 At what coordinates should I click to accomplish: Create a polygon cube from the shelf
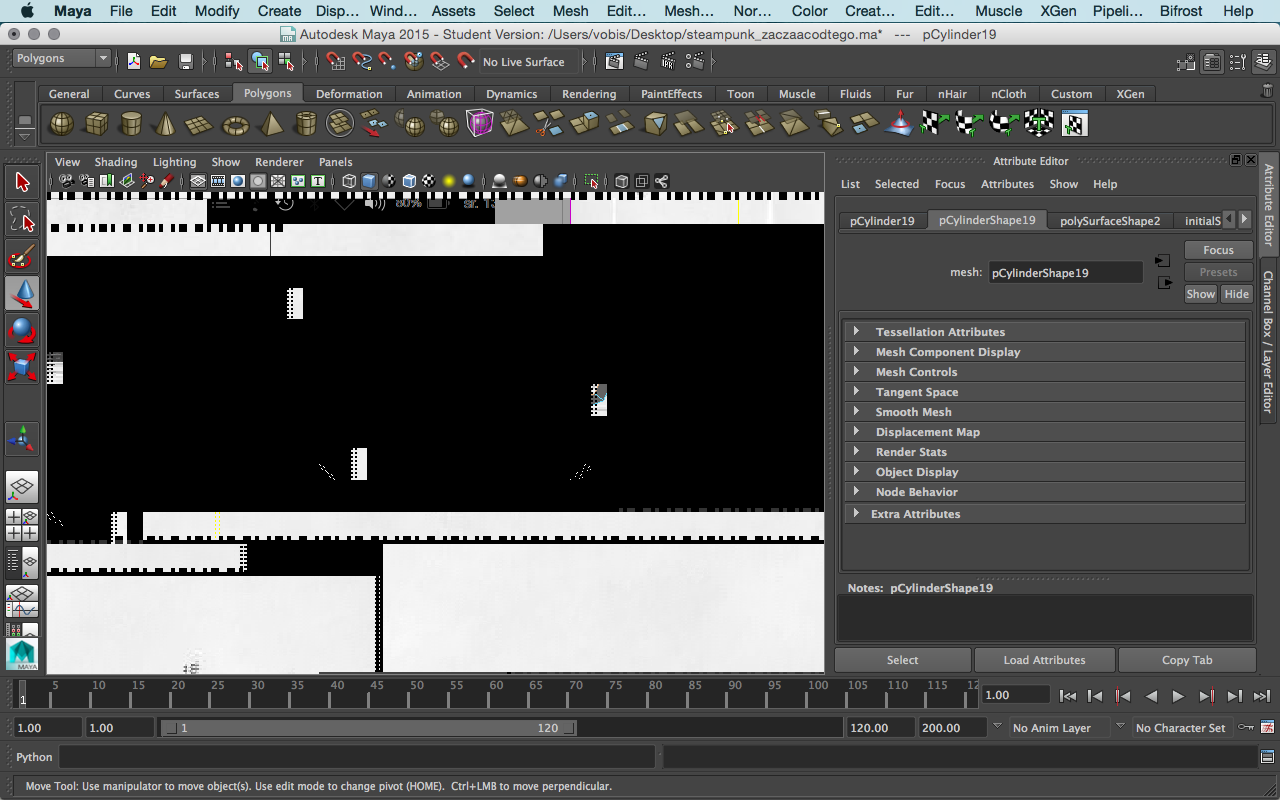click(x=96, y=124)
